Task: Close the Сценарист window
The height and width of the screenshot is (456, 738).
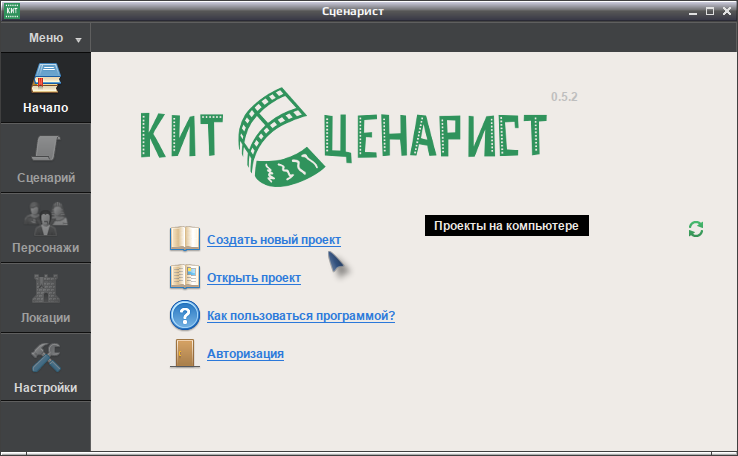Action: click(727, 11)
